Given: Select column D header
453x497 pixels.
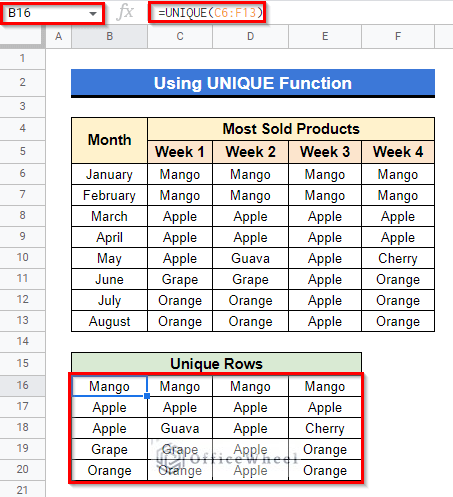Looking at the screenshot, I should 251,36.
